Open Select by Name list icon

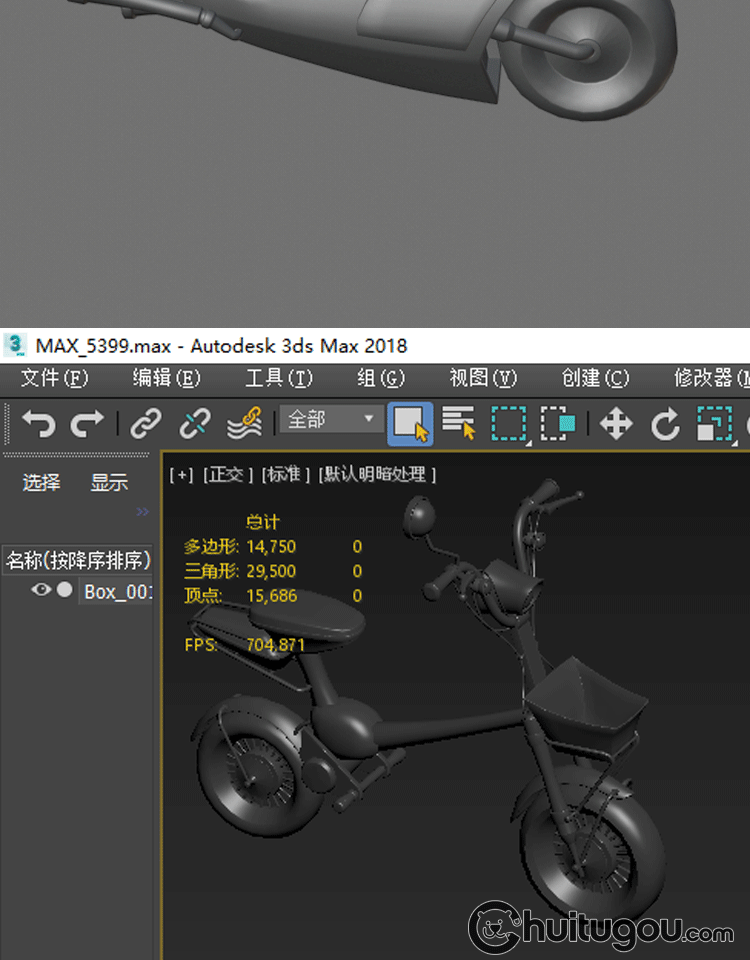pos(459,423)
